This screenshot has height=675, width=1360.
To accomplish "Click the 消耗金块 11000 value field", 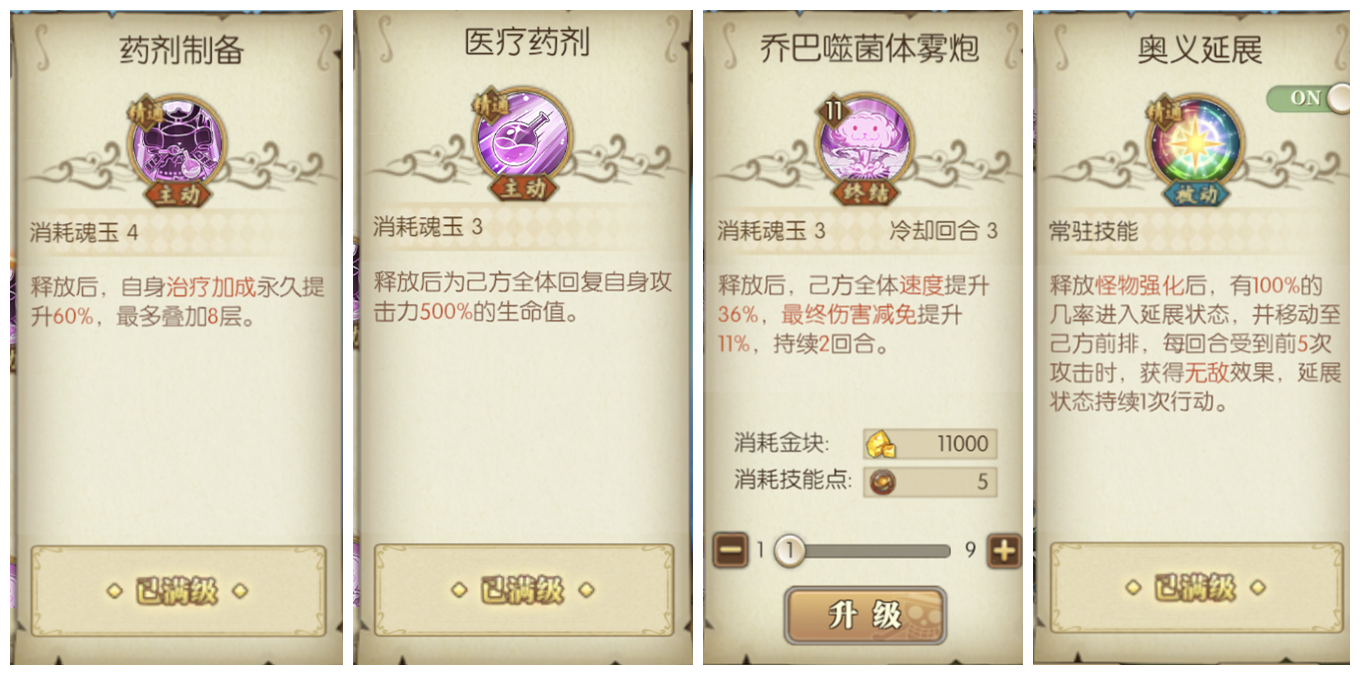I will click(x=930, y=444).
